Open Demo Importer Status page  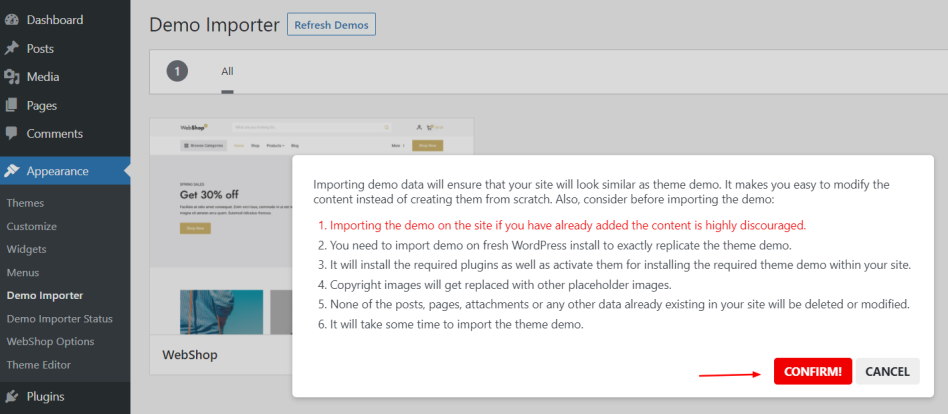tap(59, 319)
